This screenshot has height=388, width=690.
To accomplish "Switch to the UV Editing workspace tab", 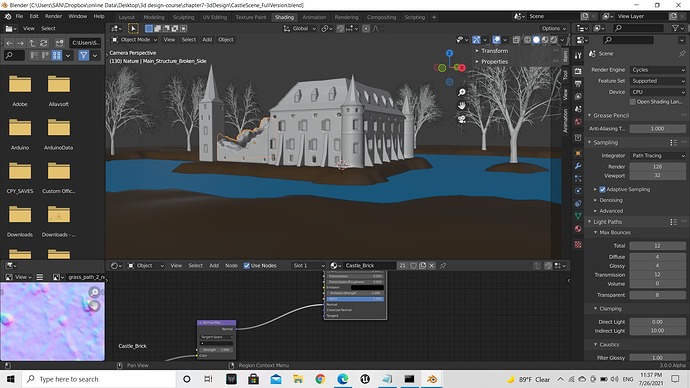I will click(x=215, y=17).
